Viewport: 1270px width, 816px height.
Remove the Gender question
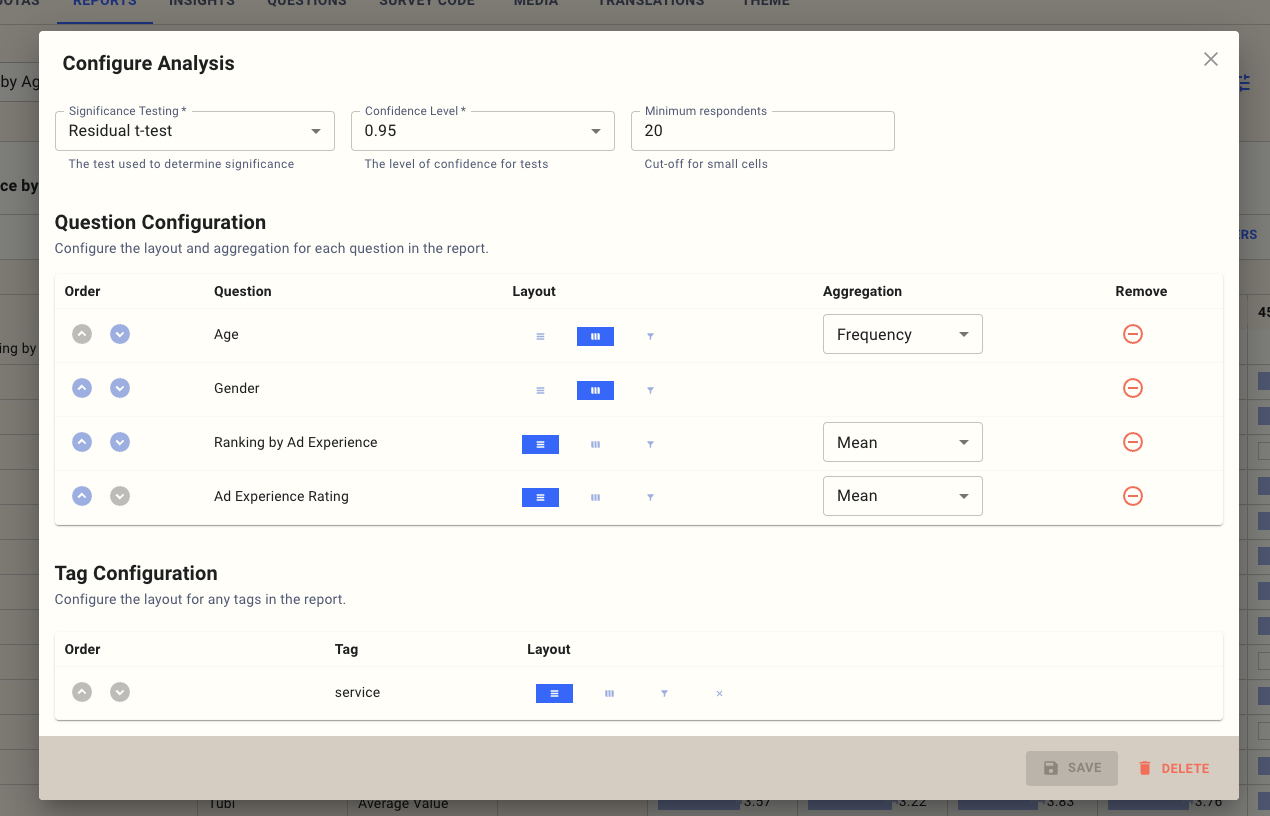1132,388
